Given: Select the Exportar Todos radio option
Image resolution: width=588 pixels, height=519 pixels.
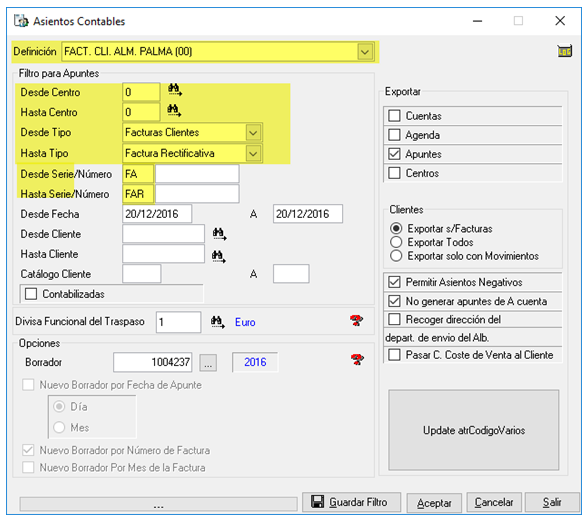Looking at the screenshot, I should point(396,242).
